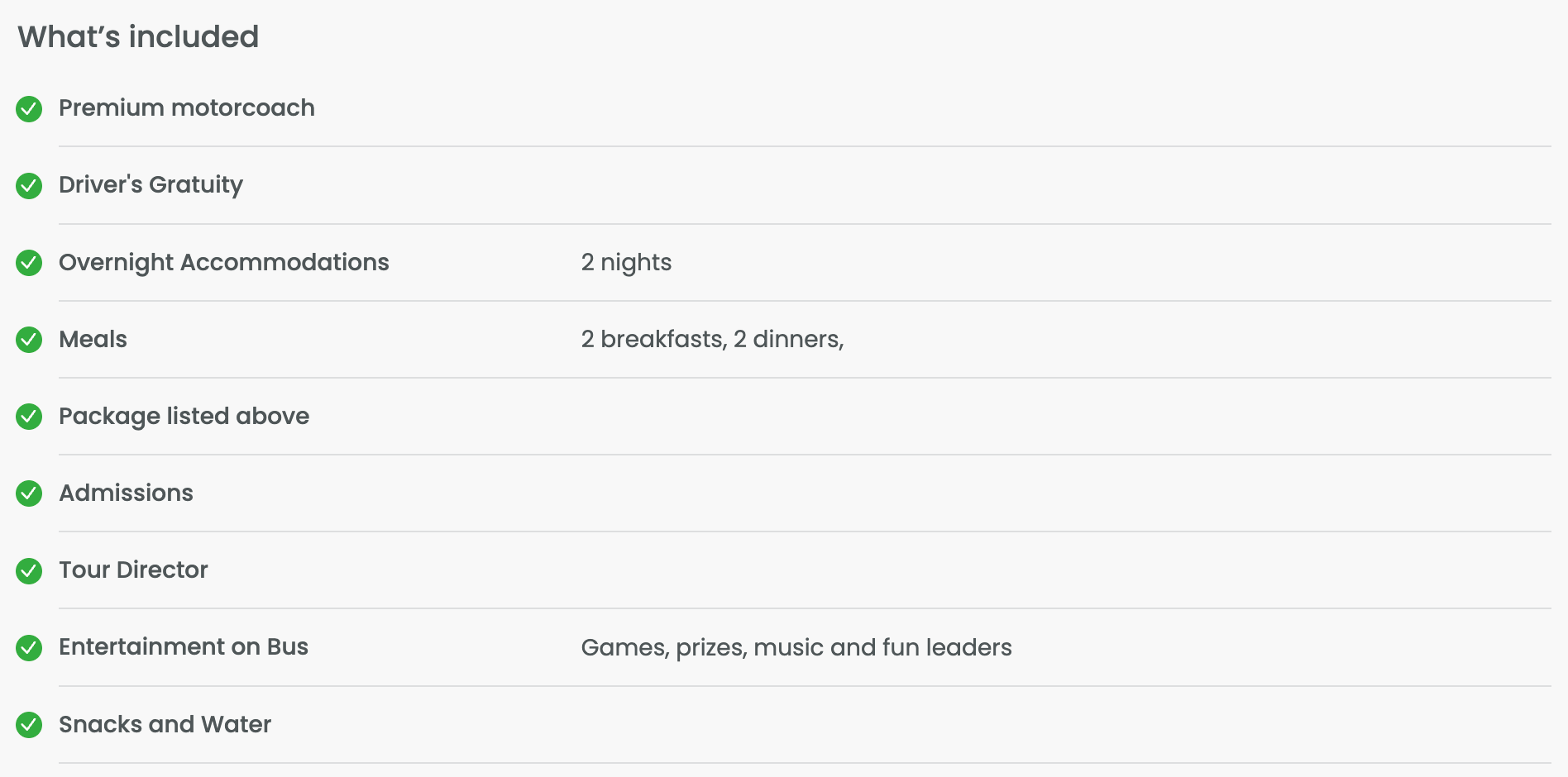Click "Games, prizes, music and fun leaders" text
The height and width of the screenshot is (777, 1568).
[x=796, y=647]
